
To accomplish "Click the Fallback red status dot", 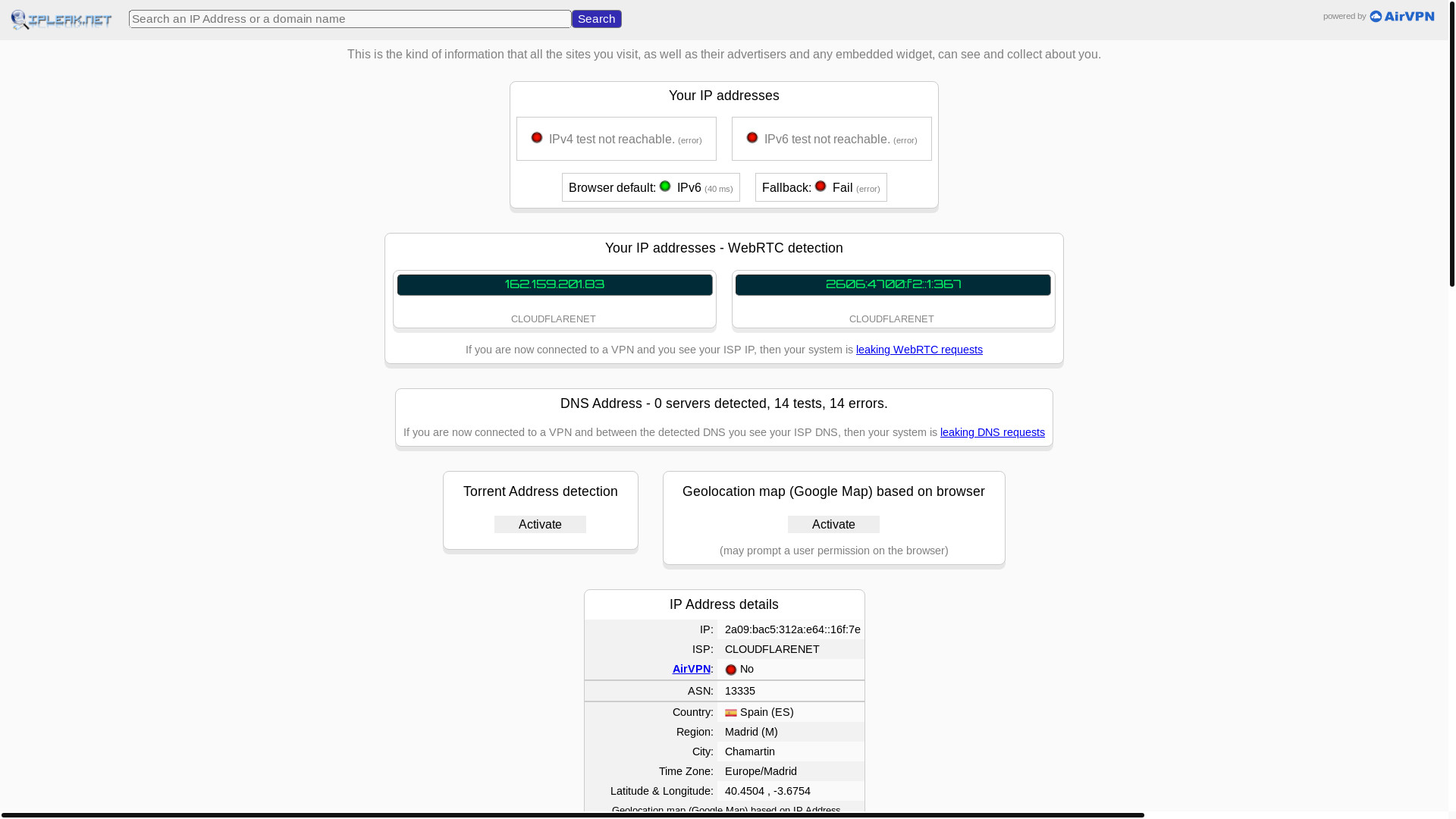I will click(821, 187).
